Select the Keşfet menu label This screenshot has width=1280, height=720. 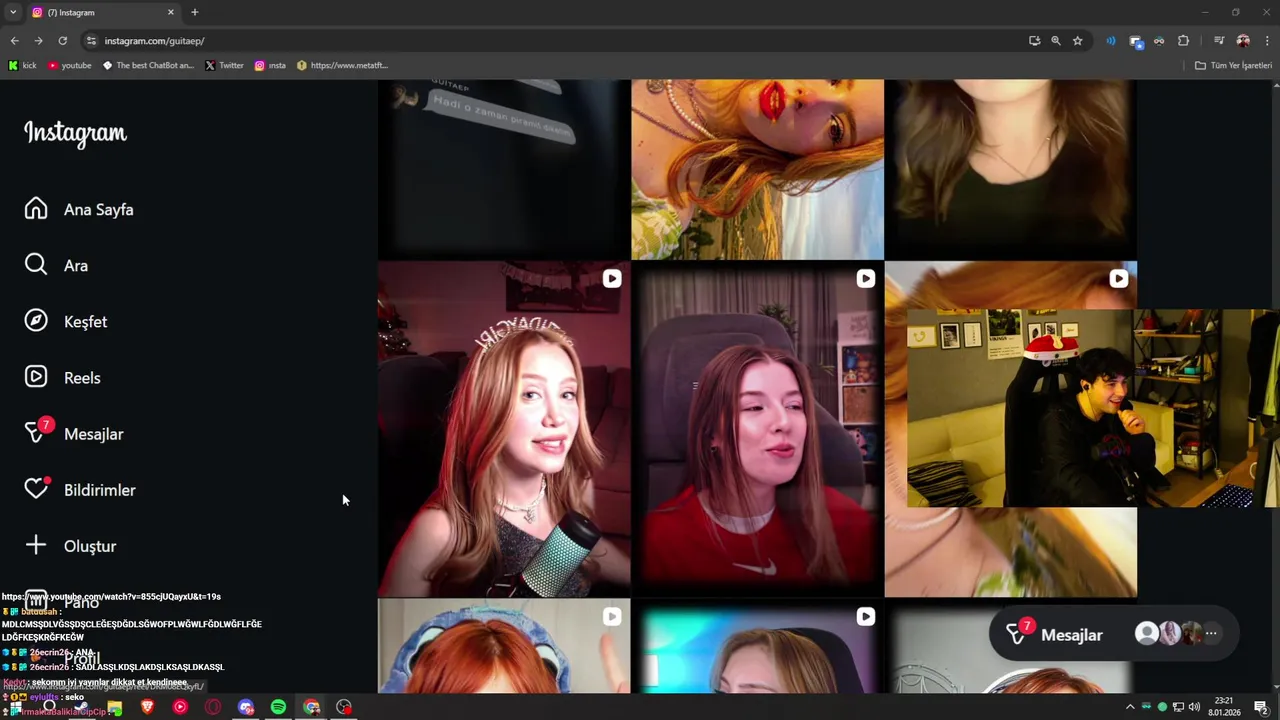(x=86, y=322)
